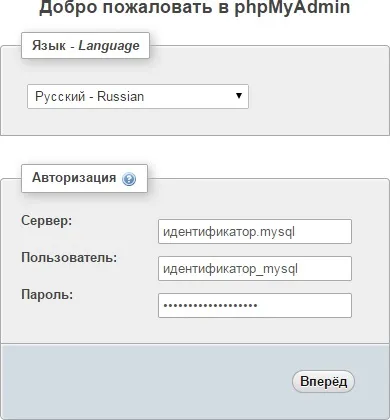Click the Сервер input field
This screenshot has width=390, height=420.
(255, 231)
